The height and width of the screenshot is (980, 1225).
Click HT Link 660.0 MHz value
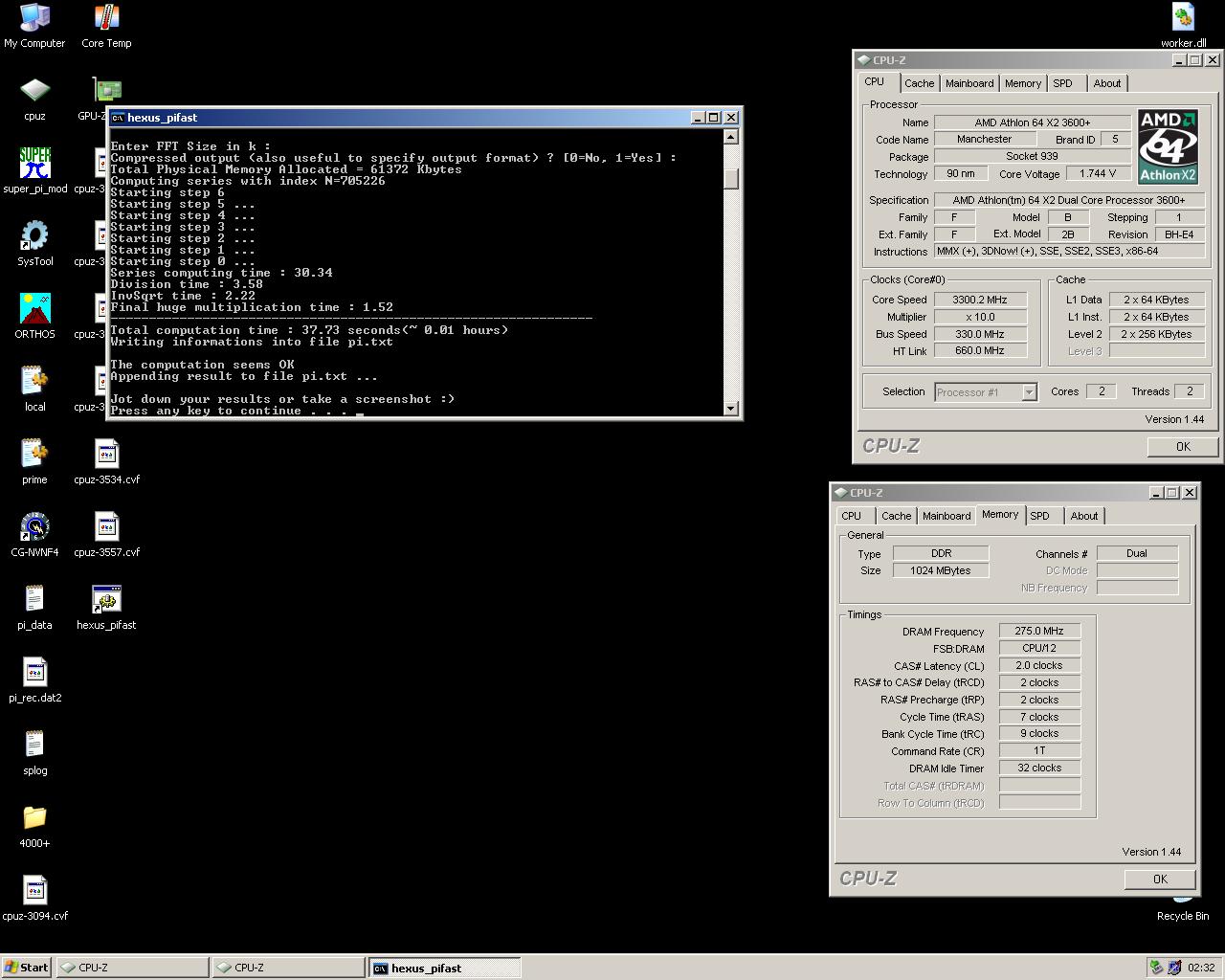point(979,351)
